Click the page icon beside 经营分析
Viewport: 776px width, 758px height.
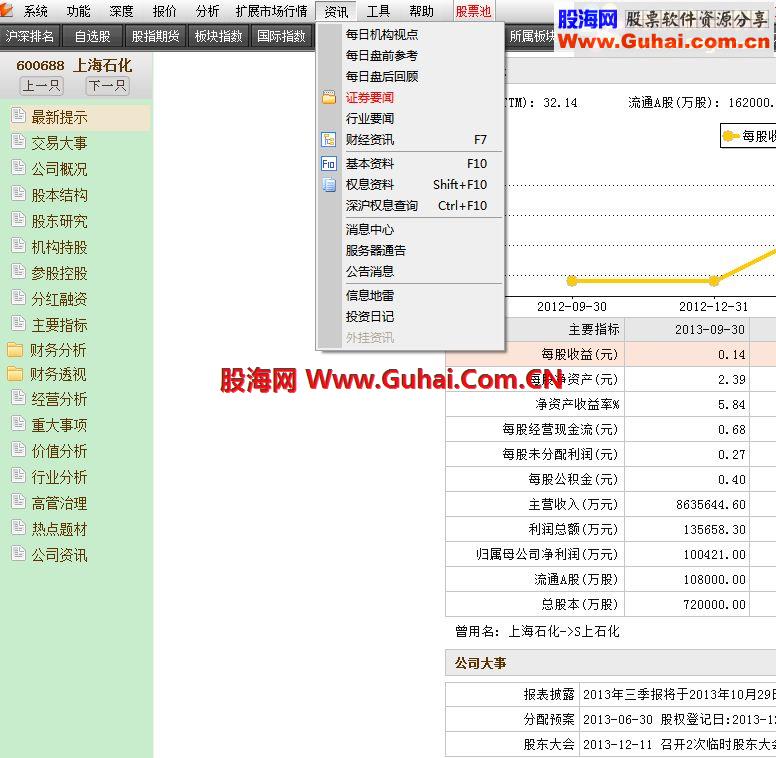coord(18,397)
